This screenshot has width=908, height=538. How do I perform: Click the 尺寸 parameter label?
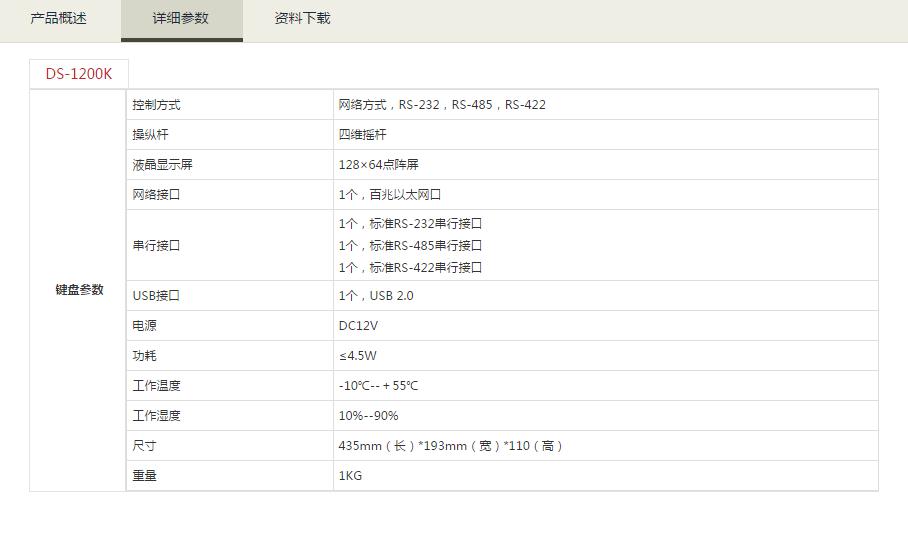[145, 446]
